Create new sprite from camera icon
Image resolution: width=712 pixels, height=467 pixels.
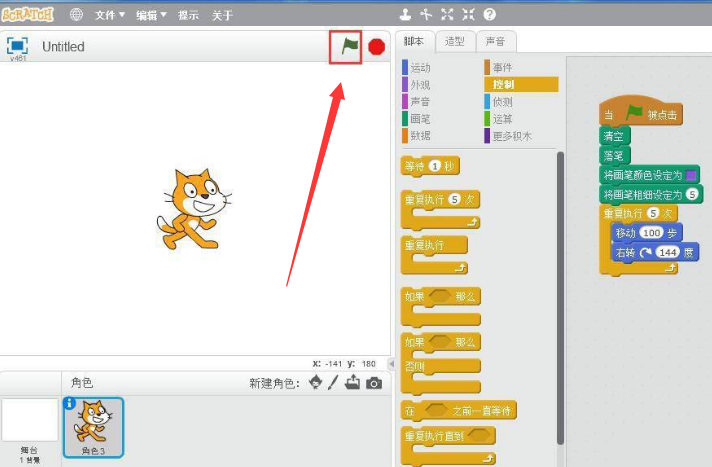374,383
